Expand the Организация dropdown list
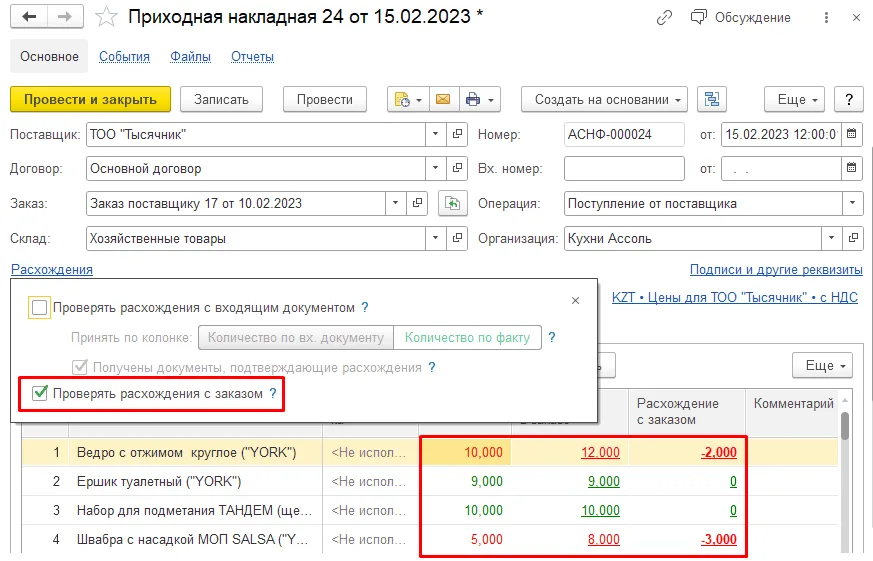This screenshot has width=873, height=561. 831,238
